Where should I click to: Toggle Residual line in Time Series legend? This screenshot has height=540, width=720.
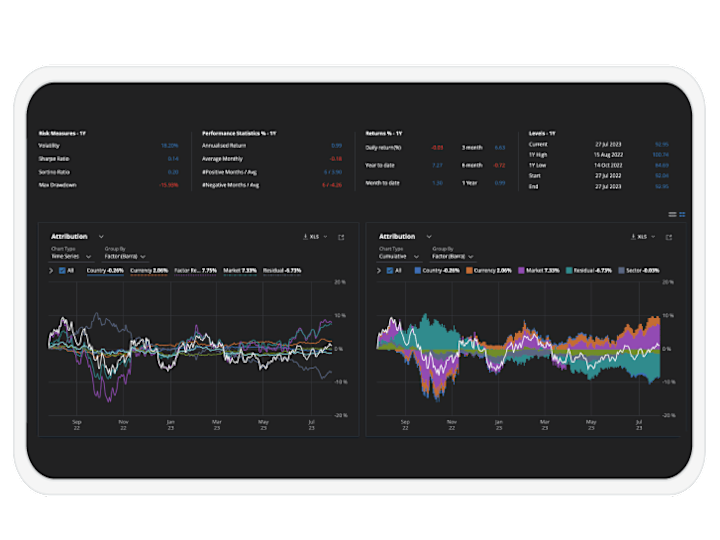click(282, 271)
